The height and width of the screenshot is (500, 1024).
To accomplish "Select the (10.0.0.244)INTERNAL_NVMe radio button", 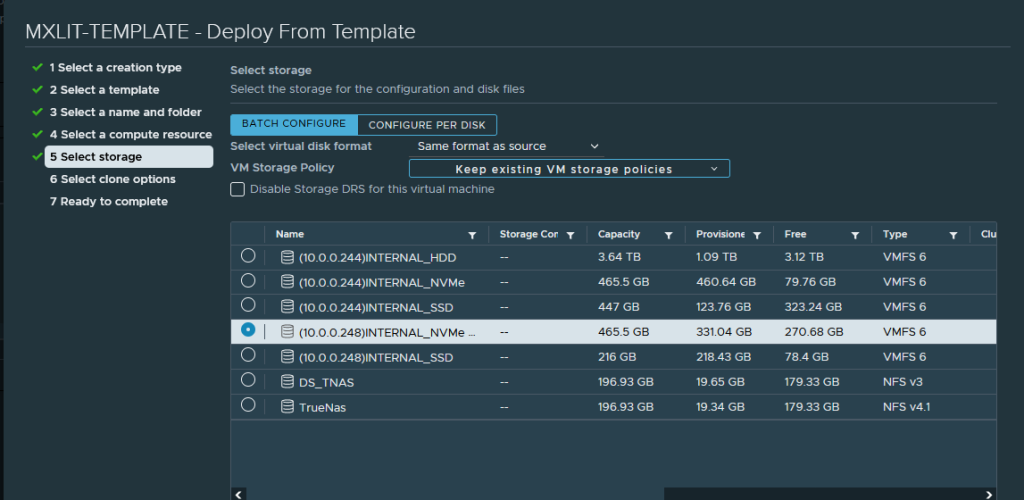I will point(248,281).
